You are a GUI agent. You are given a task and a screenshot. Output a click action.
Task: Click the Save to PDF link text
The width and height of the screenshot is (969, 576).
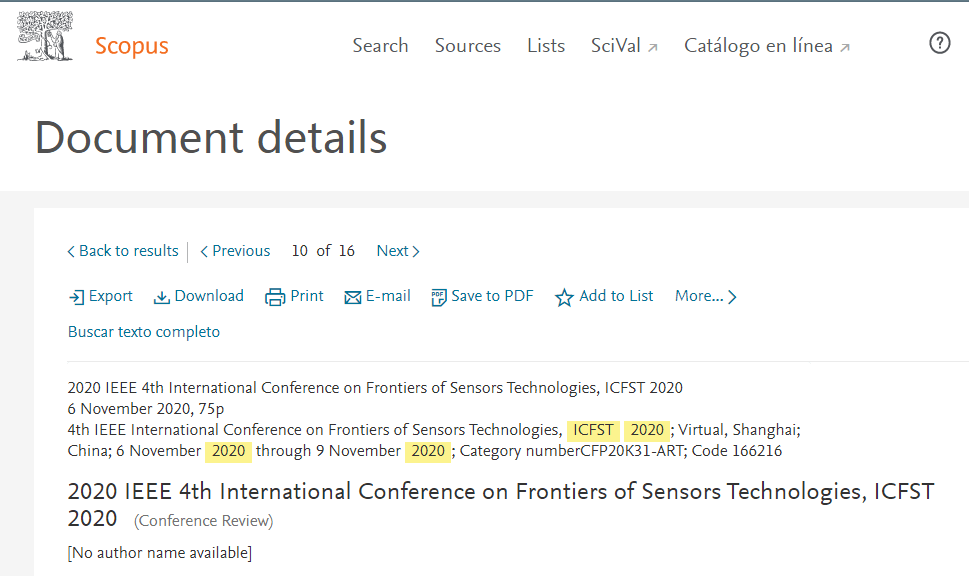[x=493, y=296]
